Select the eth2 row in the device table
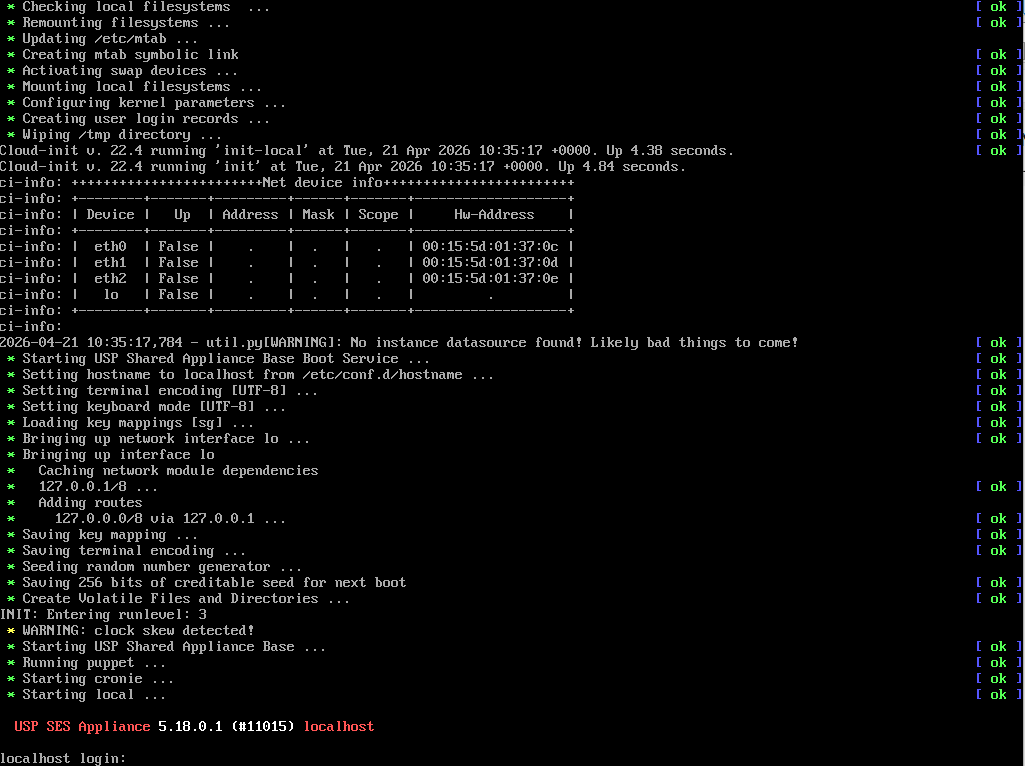The width and height of the screenshot is (1025, 766). [x=110, y=278]
